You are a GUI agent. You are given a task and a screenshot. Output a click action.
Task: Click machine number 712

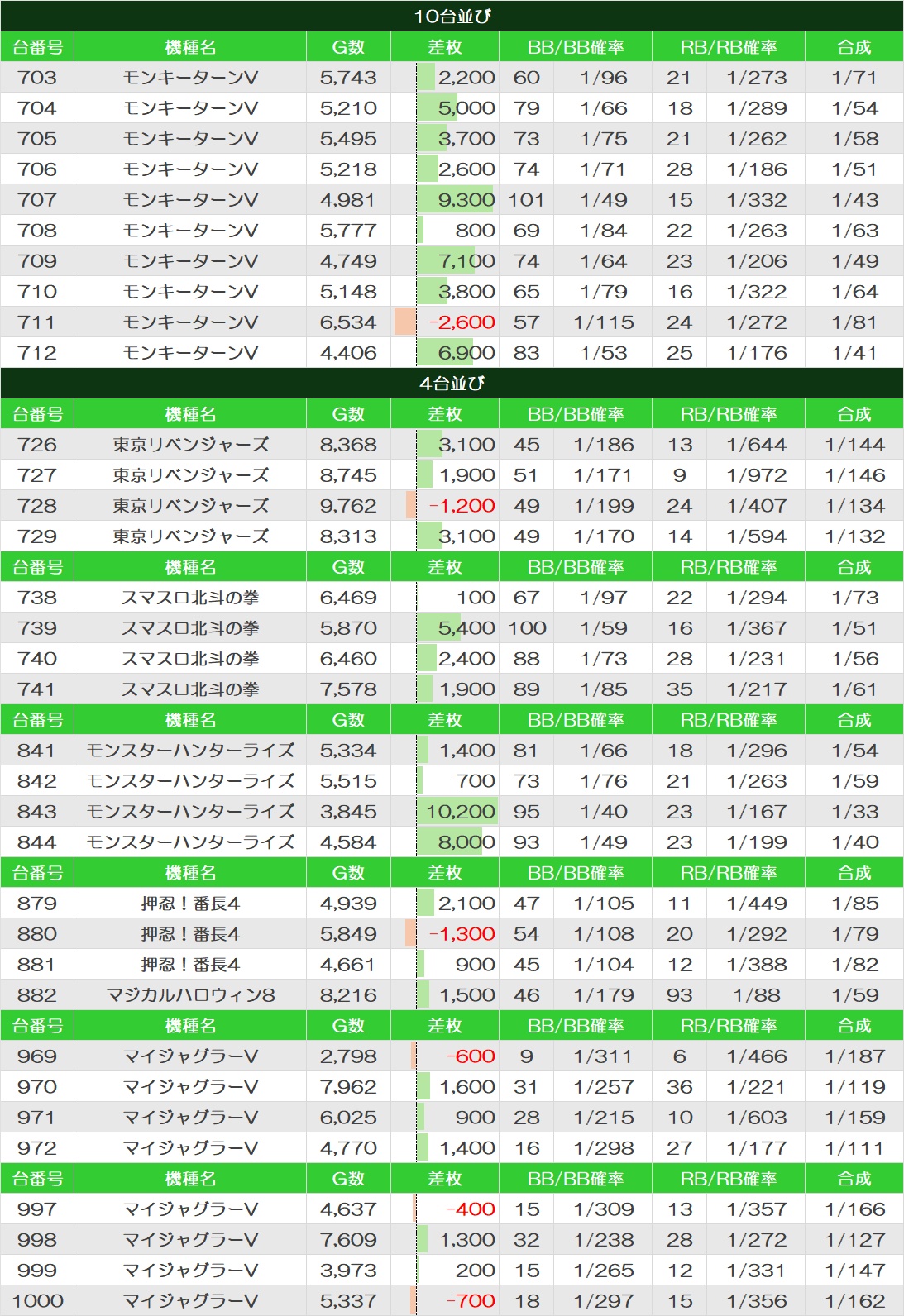click(37, 353)
